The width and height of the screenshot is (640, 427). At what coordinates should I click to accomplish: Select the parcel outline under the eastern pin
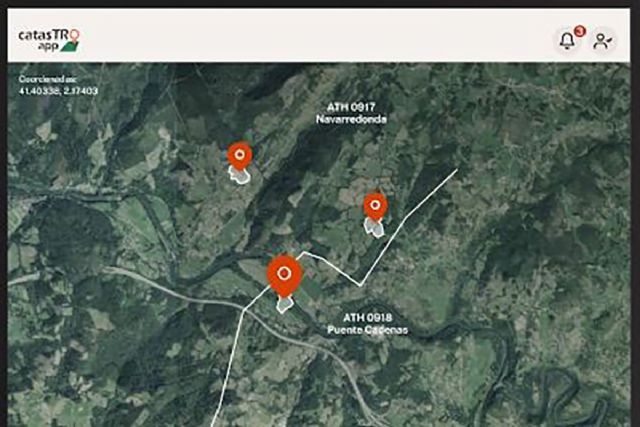tap(374, 227)
